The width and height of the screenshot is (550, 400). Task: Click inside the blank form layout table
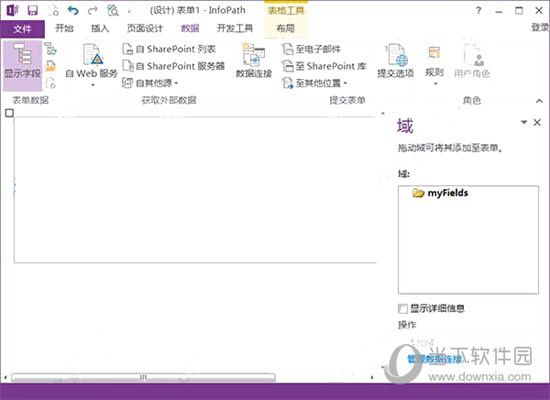coord(195,189)
